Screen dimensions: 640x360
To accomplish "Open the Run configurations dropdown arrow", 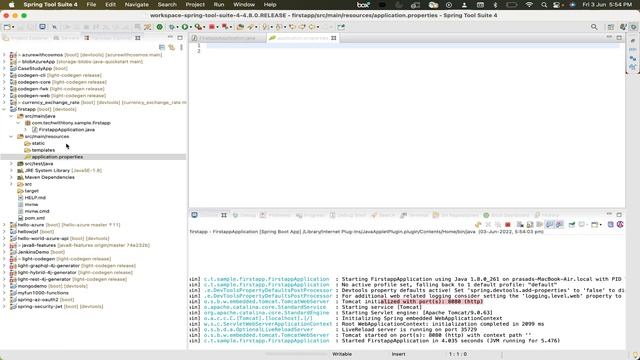I will 190,27.
